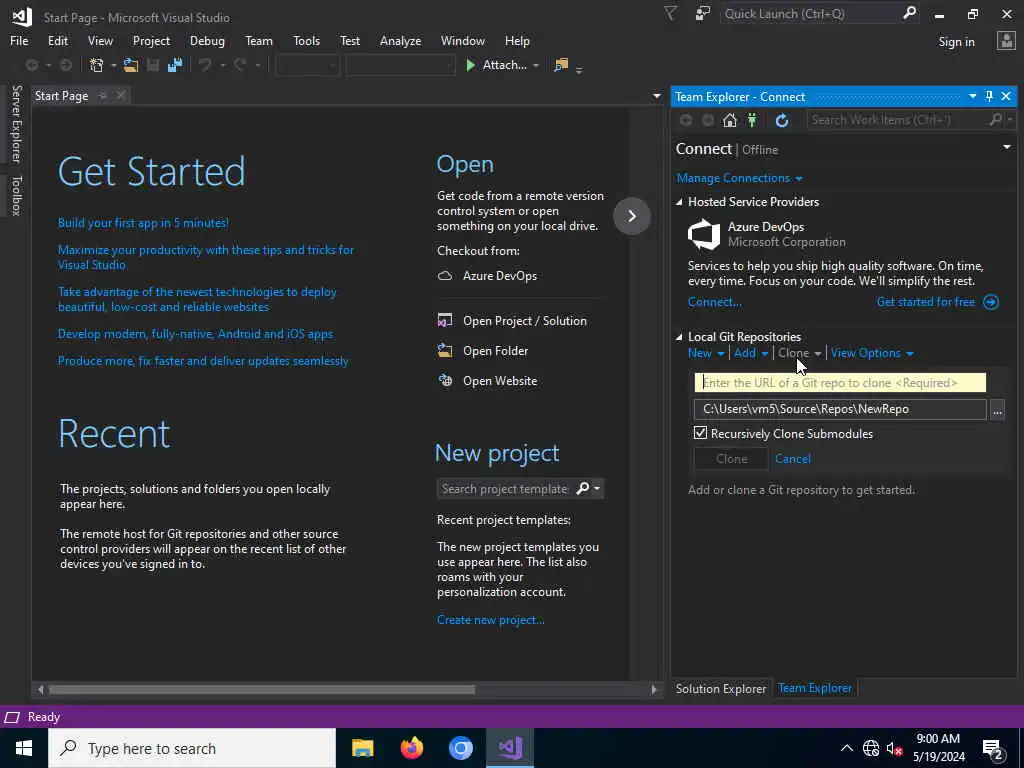The width and height of the screenshot is (1024, 768).
Task: Open the New dropdown under Local Git Repositories
Action: tap(706, 353)
